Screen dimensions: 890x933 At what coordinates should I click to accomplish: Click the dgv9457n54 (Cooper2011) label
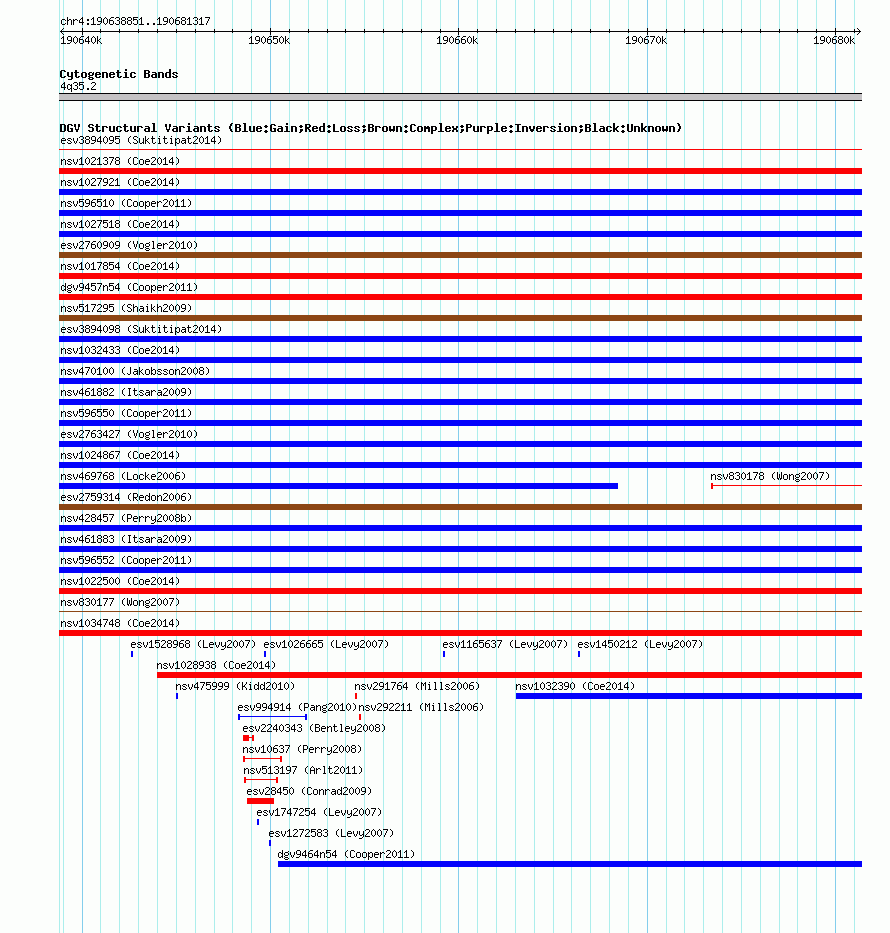(129, 287)
